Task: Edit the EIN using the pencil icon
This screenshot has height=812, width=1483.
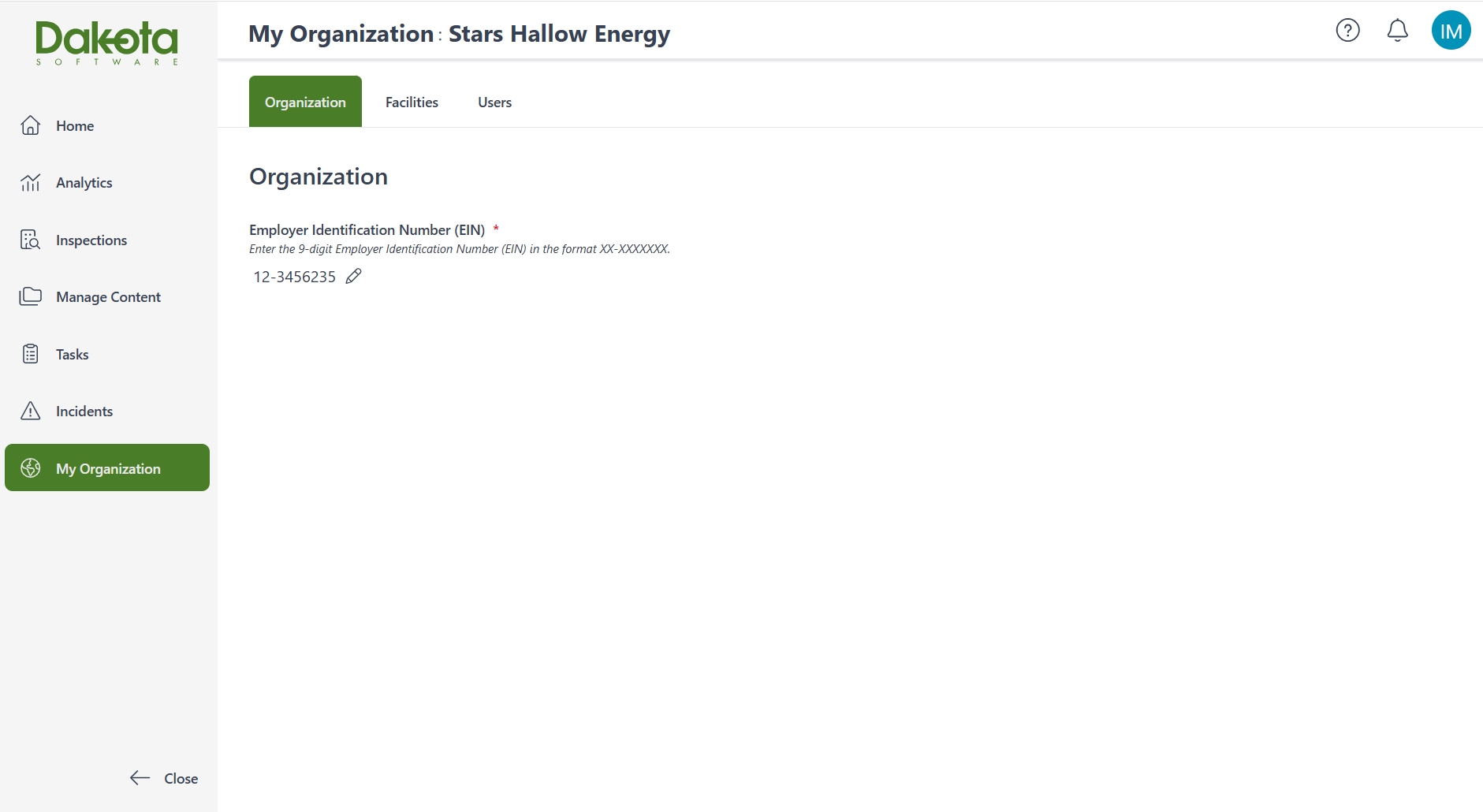Action: click(354, 276)
